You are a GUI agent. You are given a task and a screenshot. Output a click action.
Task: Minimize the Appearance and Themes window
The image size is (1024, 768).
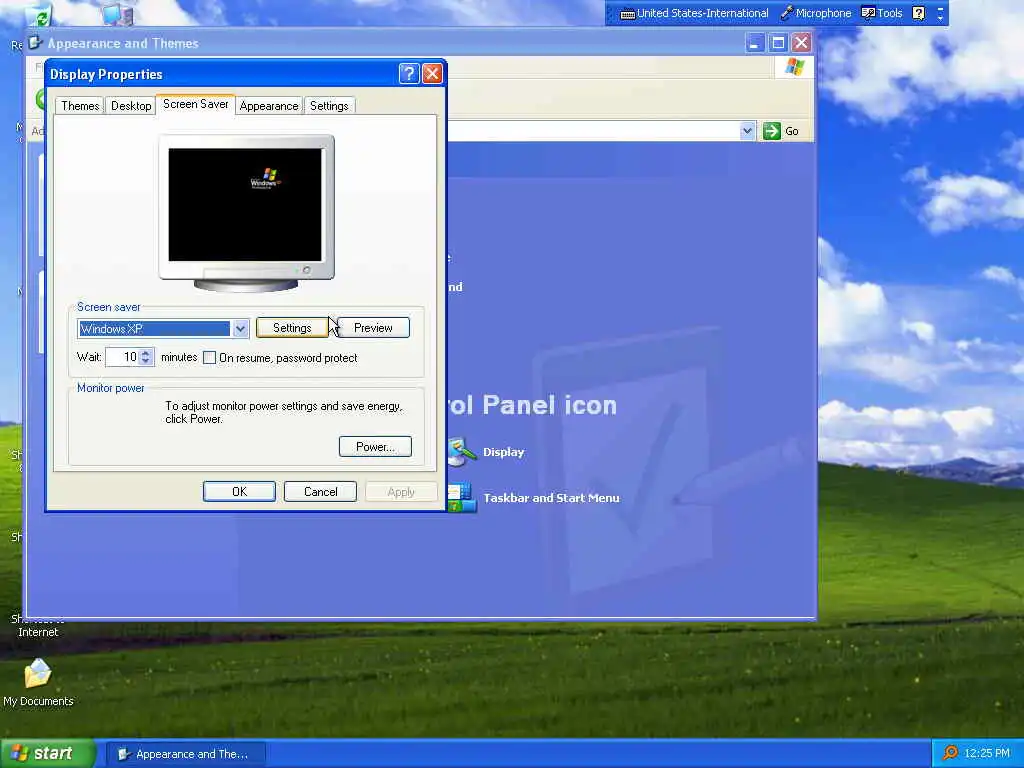[754, 43]
